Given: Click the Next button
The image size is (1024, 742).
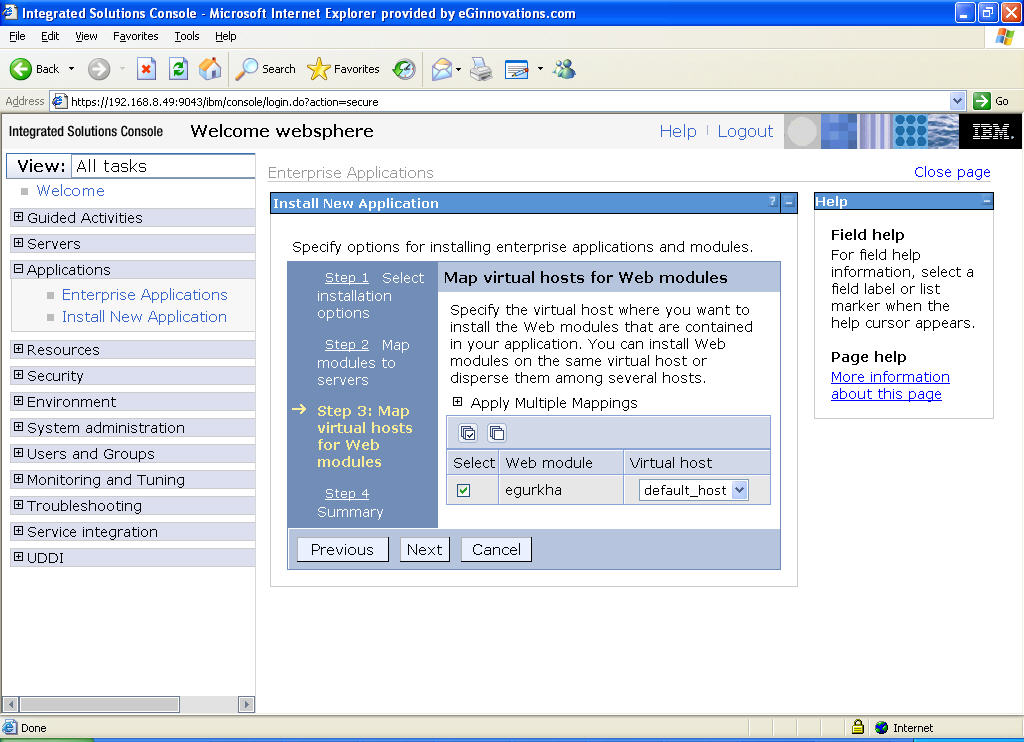Looking at the screenshot, I should click(424, 549).
